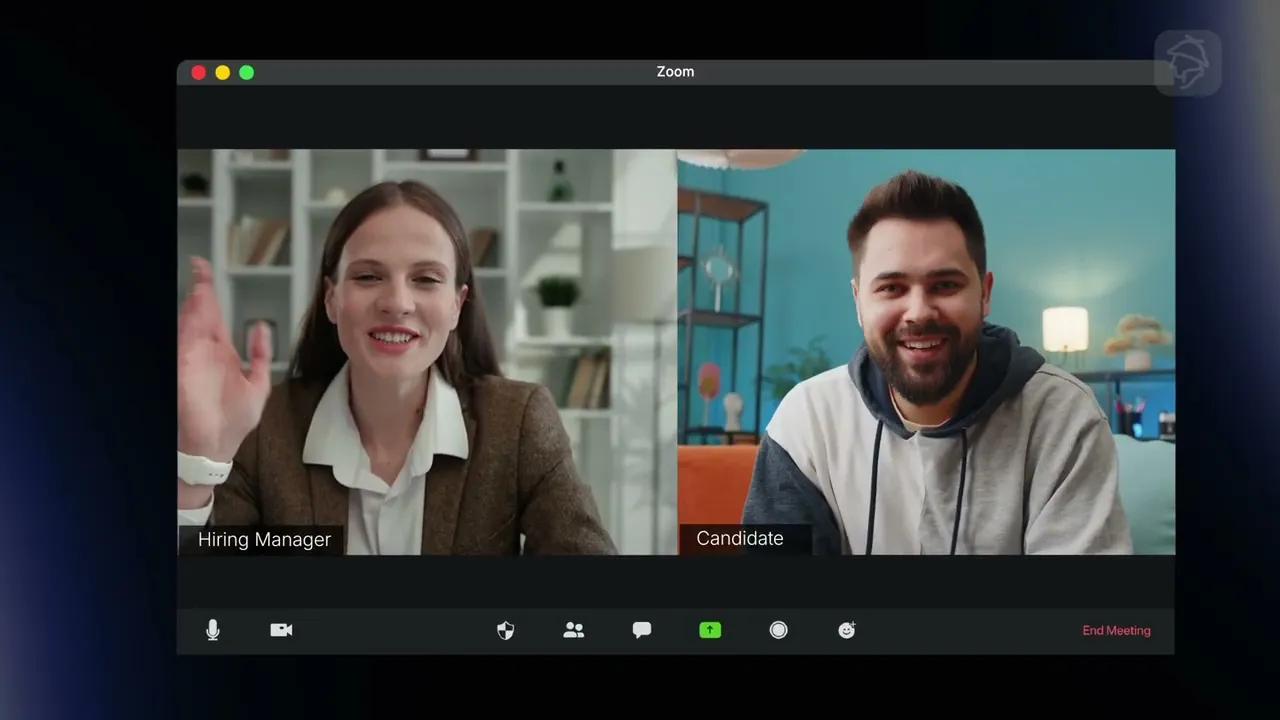1280x720 pixels.
Task: Open the security shield options
Action: [x=506, y=630]
